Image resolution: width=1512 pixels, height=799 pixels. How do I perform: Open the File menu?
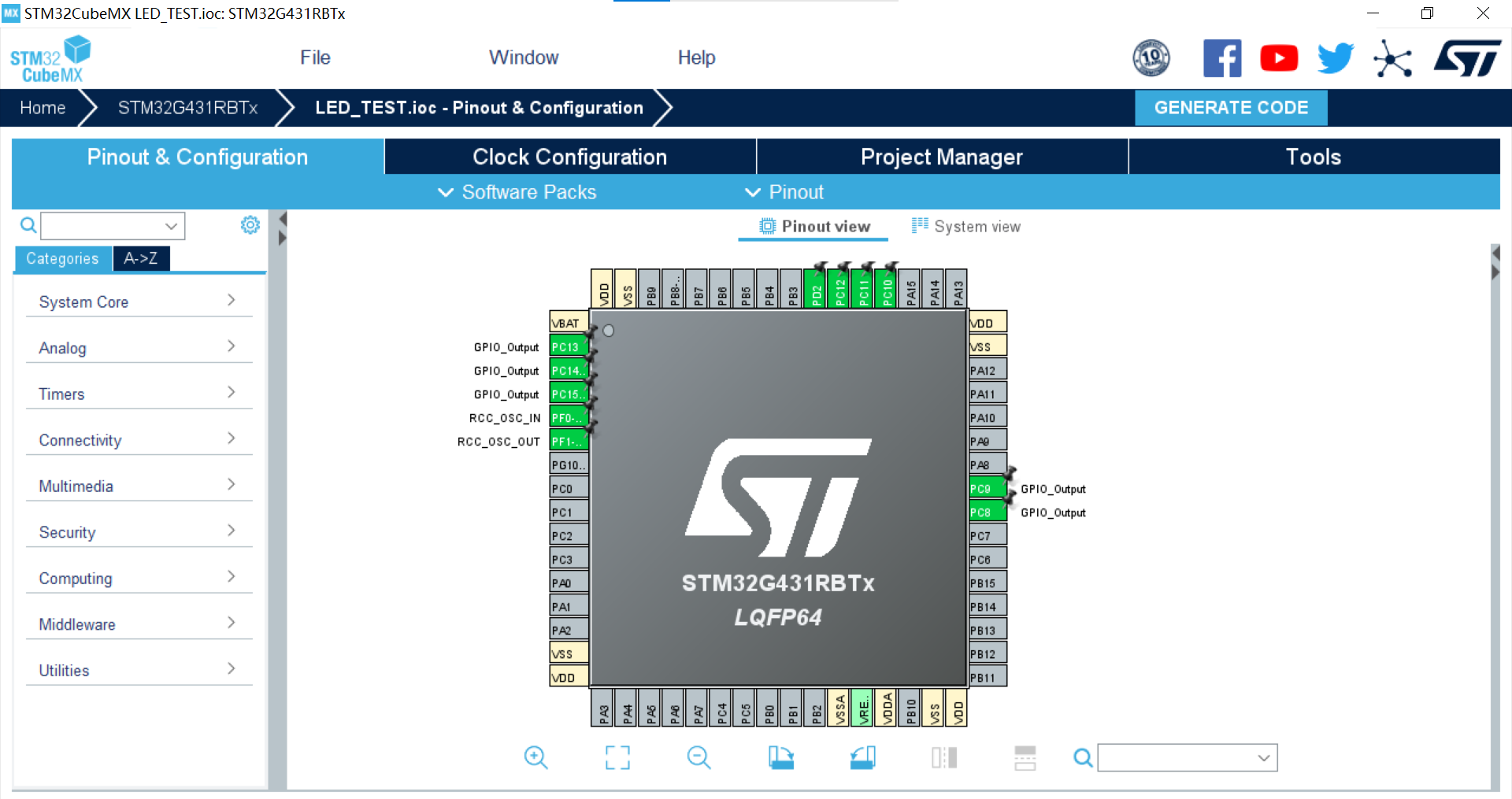(x=315, y=57)
